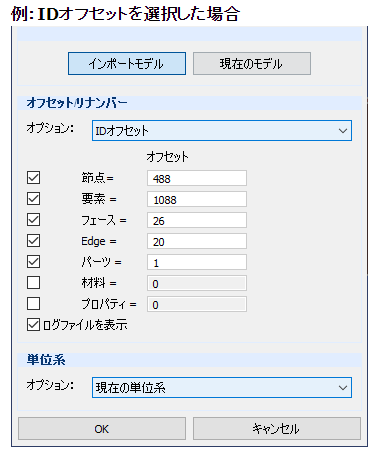The height and width of the screenshot is (450, 373).
Task: Toggle the 要素 offset checkbox
Action: click(x=33, y=199)
